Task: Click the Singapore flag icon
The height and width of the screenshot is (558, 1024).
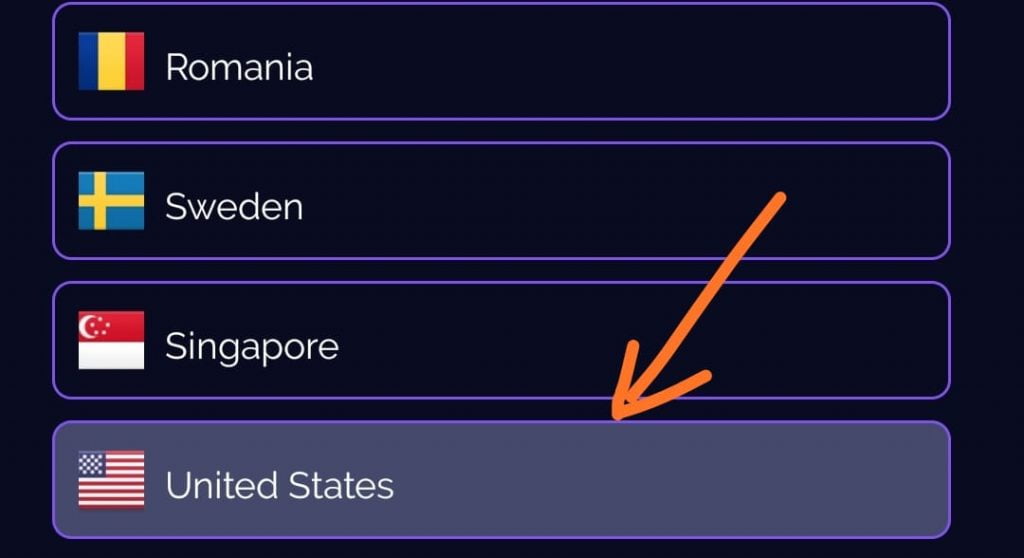Action: tap(111, 340)
